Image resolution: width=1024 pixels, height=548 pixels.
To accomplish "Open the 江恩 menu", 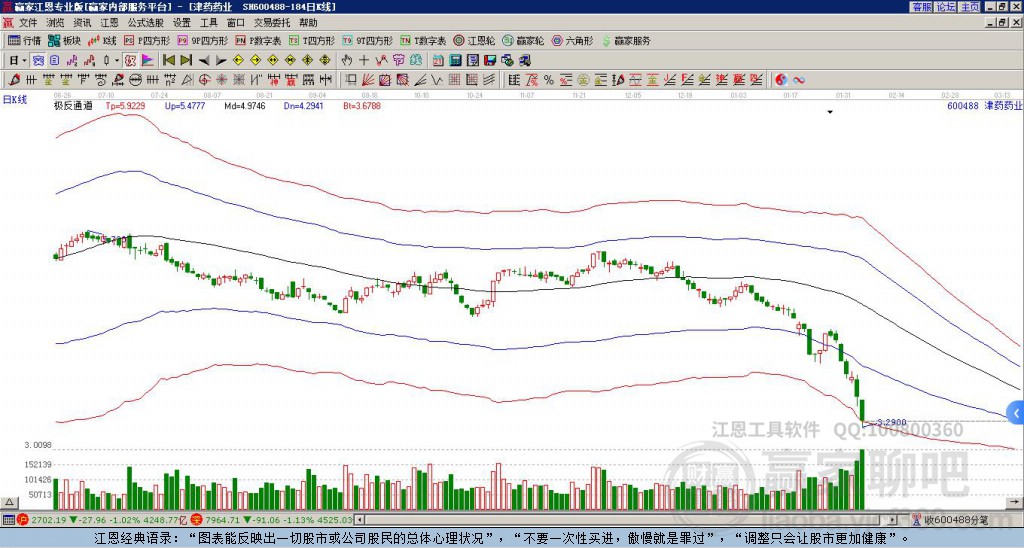I will 110,23.
